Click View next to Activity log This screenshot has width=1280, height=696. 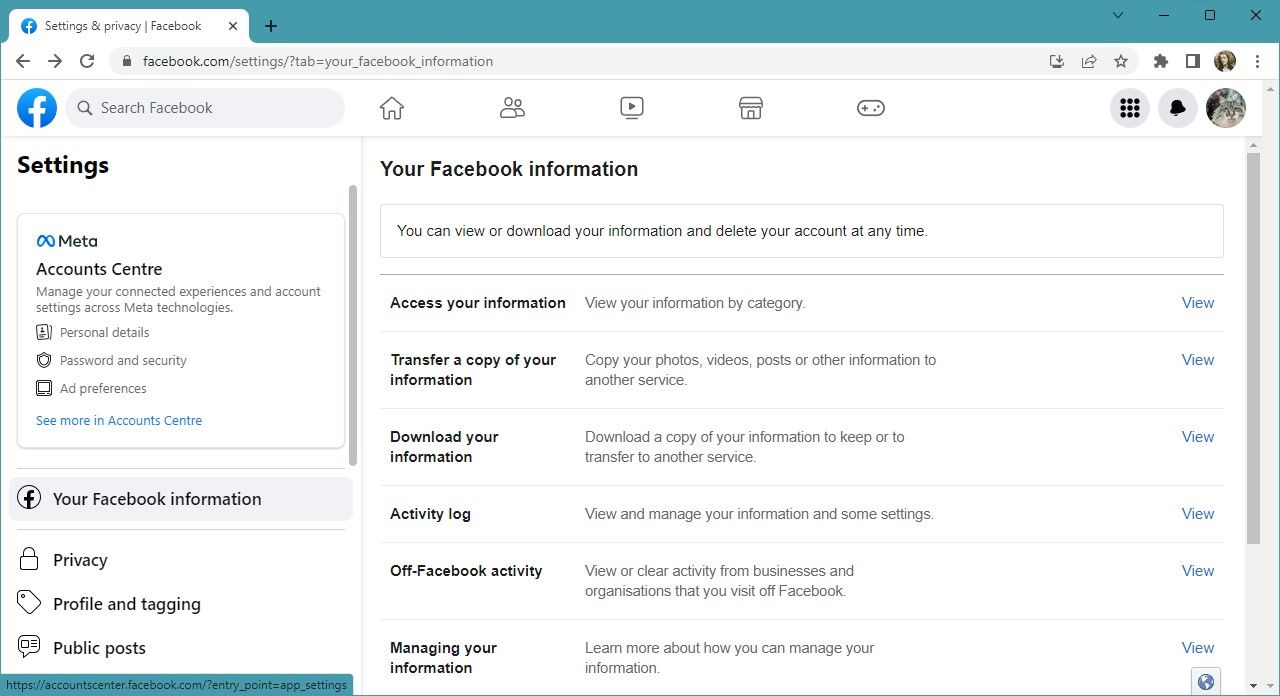pyautogui.click(x=1197, y=513)
